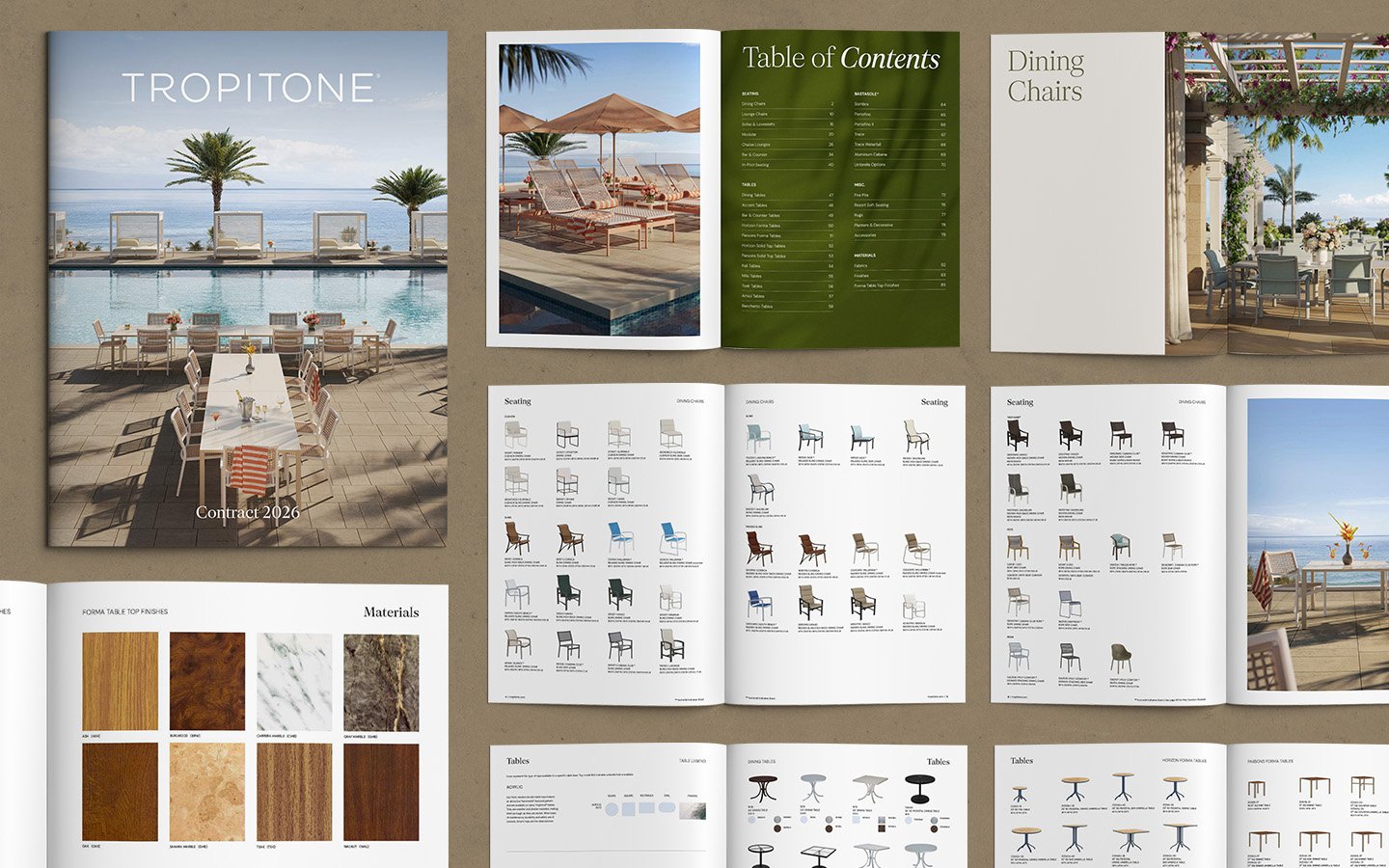
Task: Select the Ash wood finish swatch
Action: (120, 681)
